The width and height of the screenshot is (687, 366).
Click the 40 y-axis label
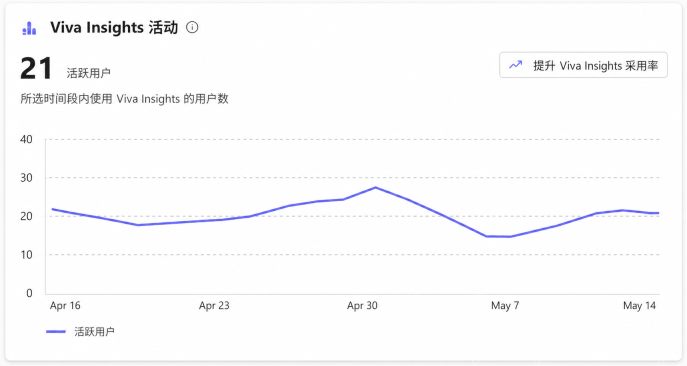point(26,139)
